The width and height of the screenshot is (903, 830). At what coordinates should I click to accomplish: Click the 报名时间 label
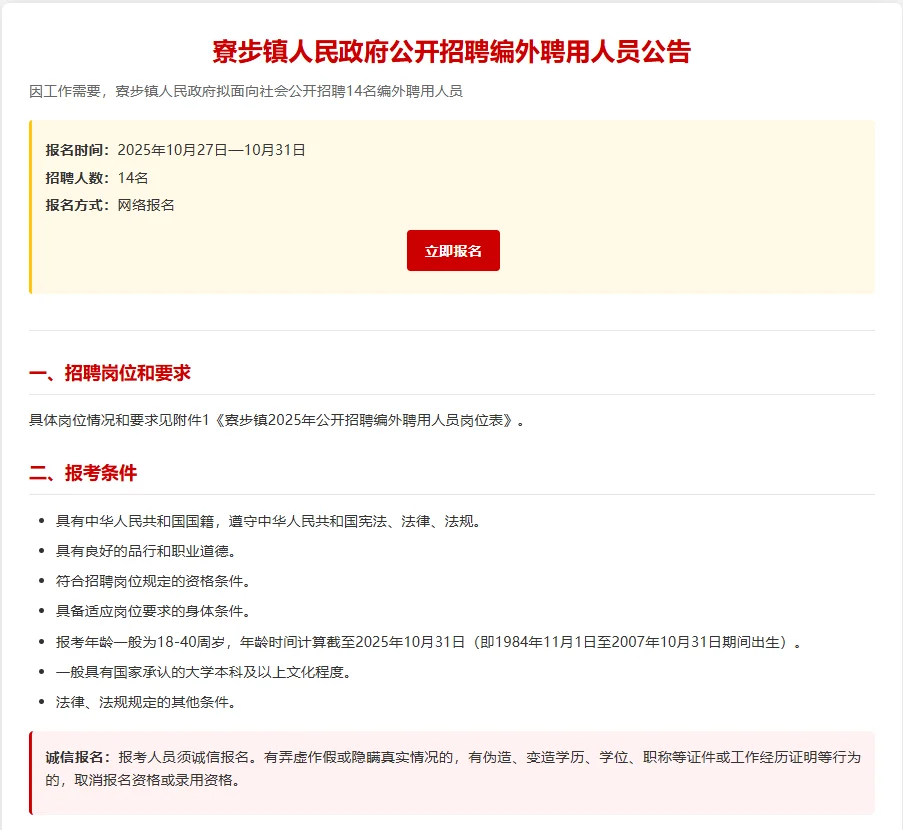77,150
